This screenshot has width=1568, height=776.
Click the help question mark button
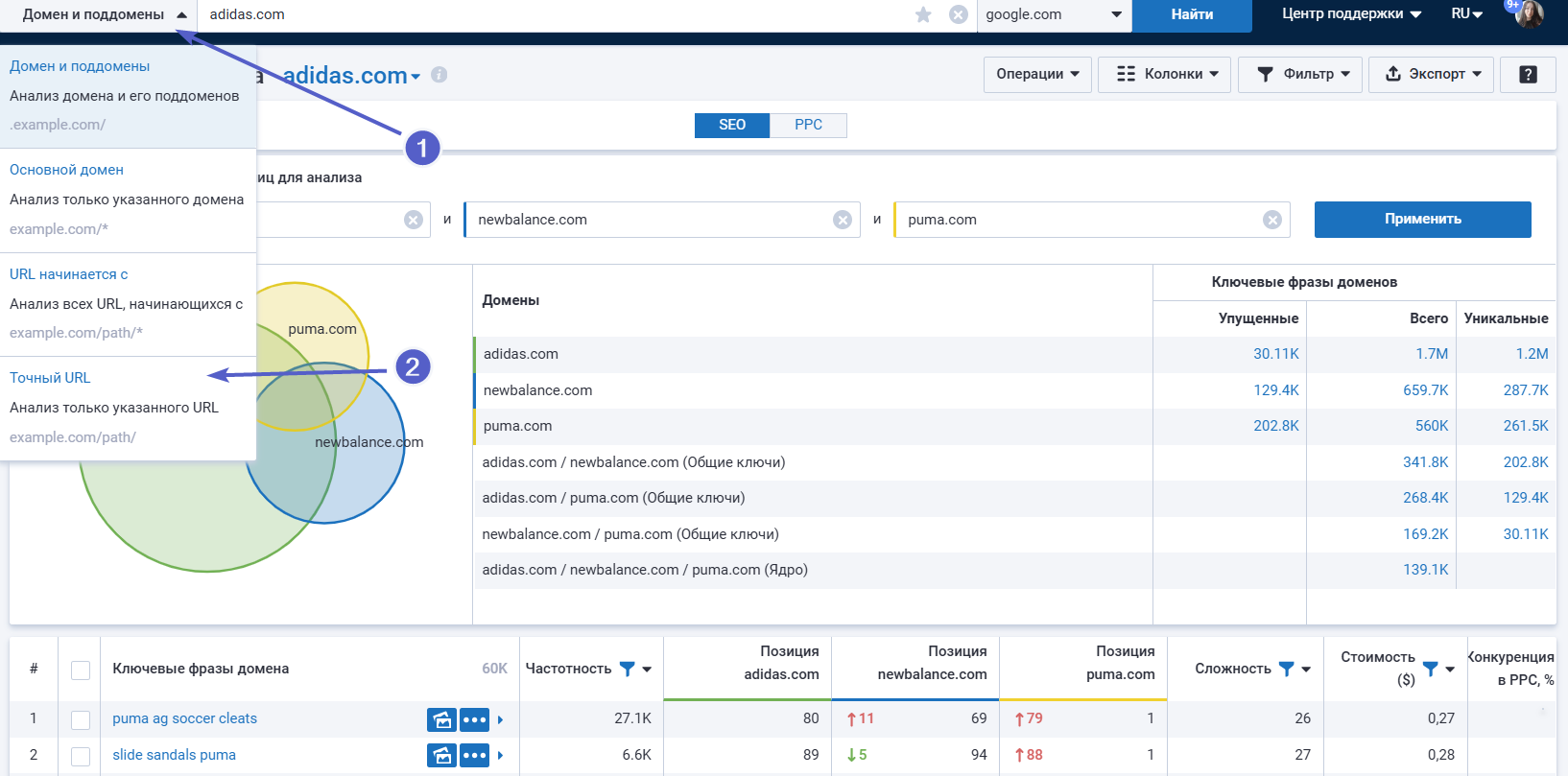[x=1529, y=74]
